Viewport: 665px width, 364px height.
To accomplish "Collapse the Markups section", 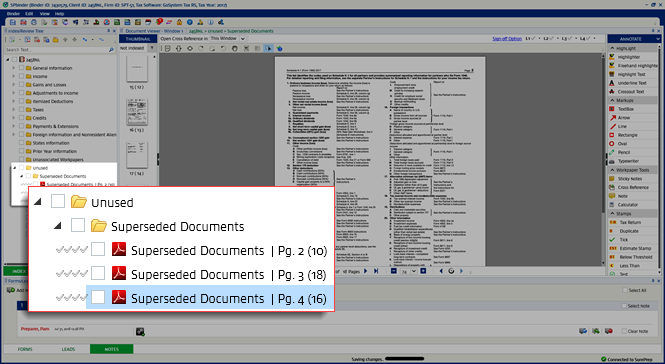I will click(x=612, y=101).
